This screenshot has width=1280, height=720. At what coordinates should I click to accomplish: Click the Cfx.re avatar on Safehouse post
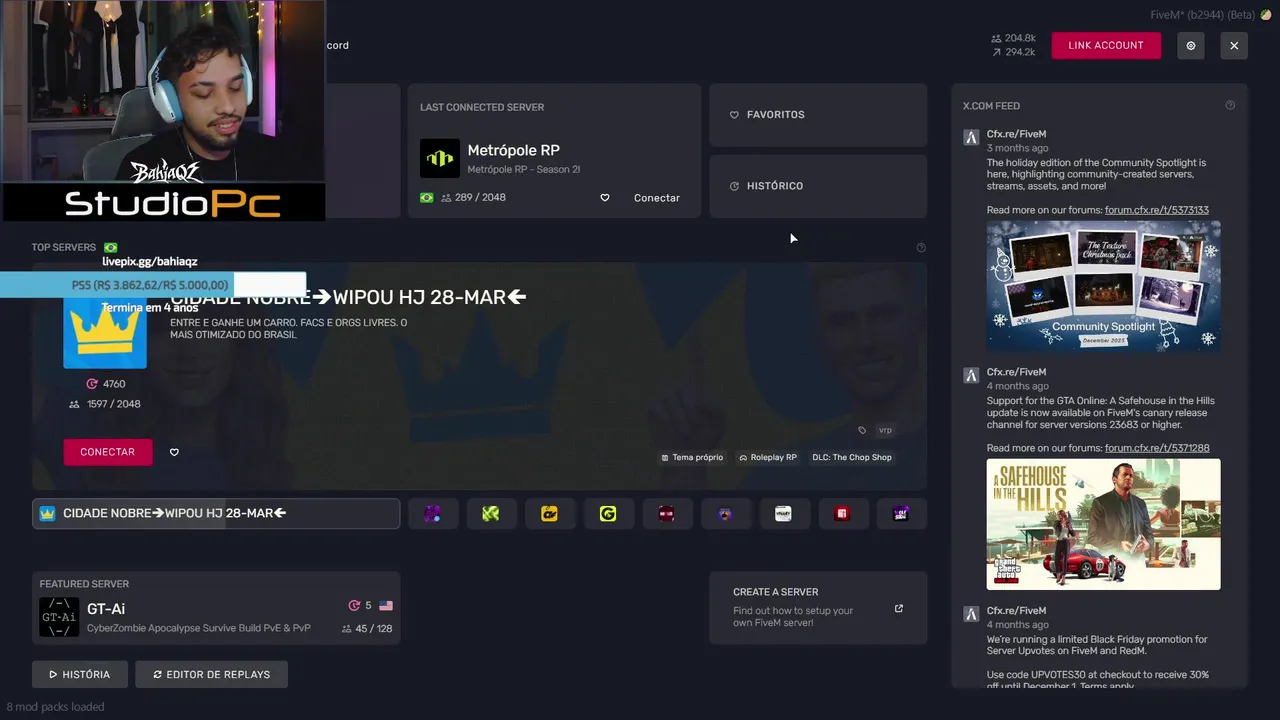971,376
